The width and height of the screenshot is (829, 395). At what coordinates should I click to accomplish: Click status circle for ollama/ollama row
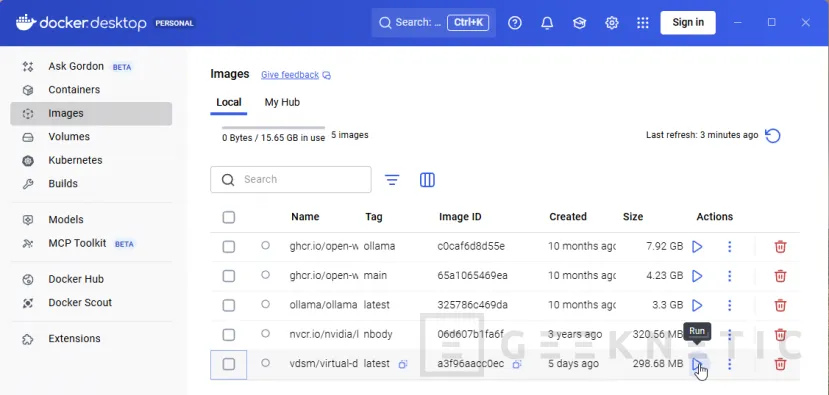pyautogui.click(x=265, y=304)
